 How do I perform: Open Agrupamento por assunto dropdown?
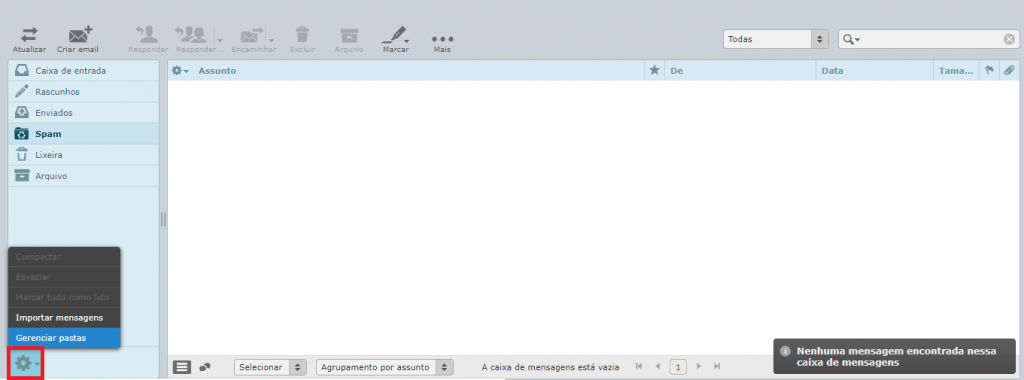[x=385, y=368]
